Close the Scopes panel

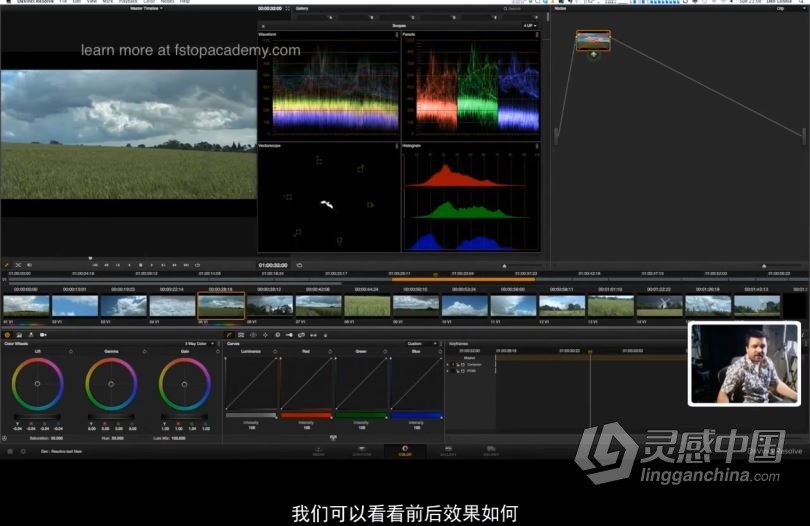pos(263,26)
